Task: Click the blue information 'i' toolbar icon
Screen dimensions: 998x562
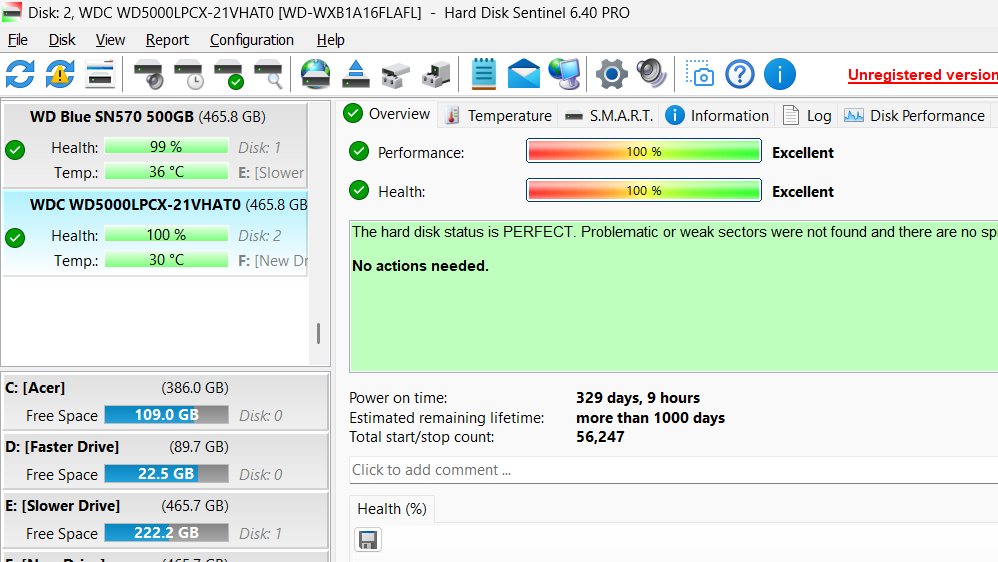Action: point(780,74)
